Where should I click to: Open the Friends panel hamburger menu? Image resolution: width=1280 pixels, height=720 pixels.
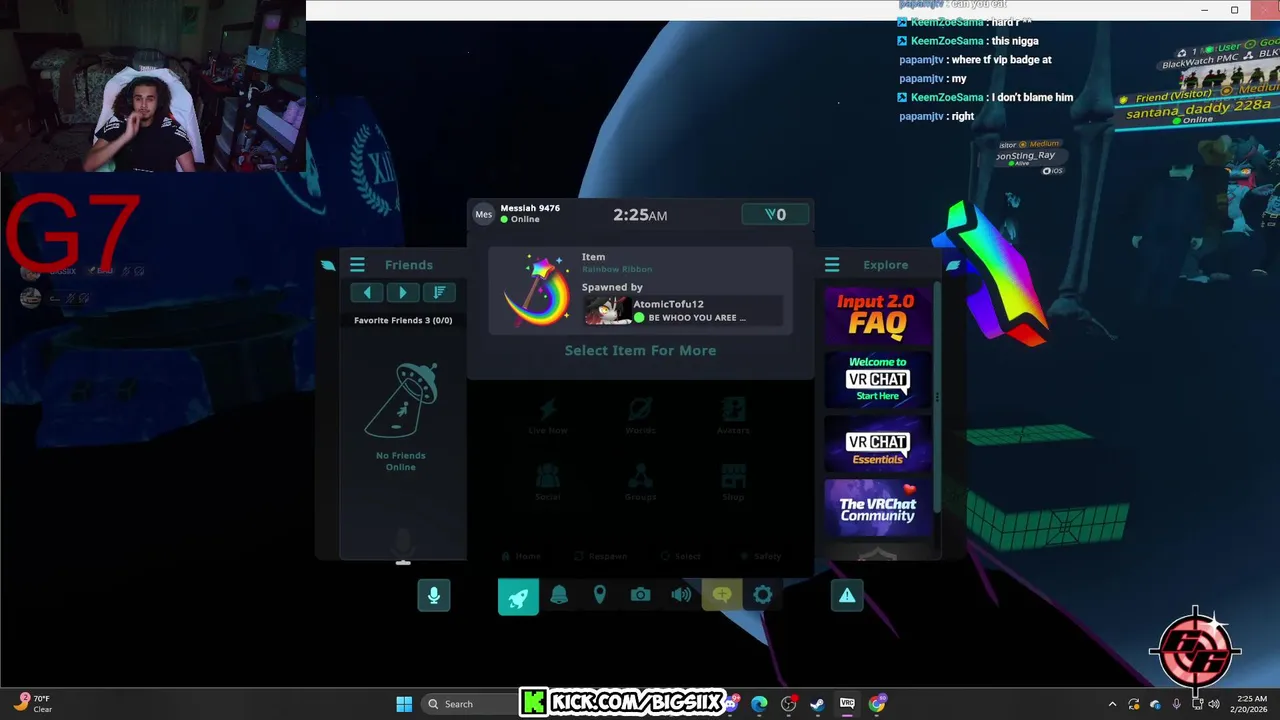coord(357,265)
